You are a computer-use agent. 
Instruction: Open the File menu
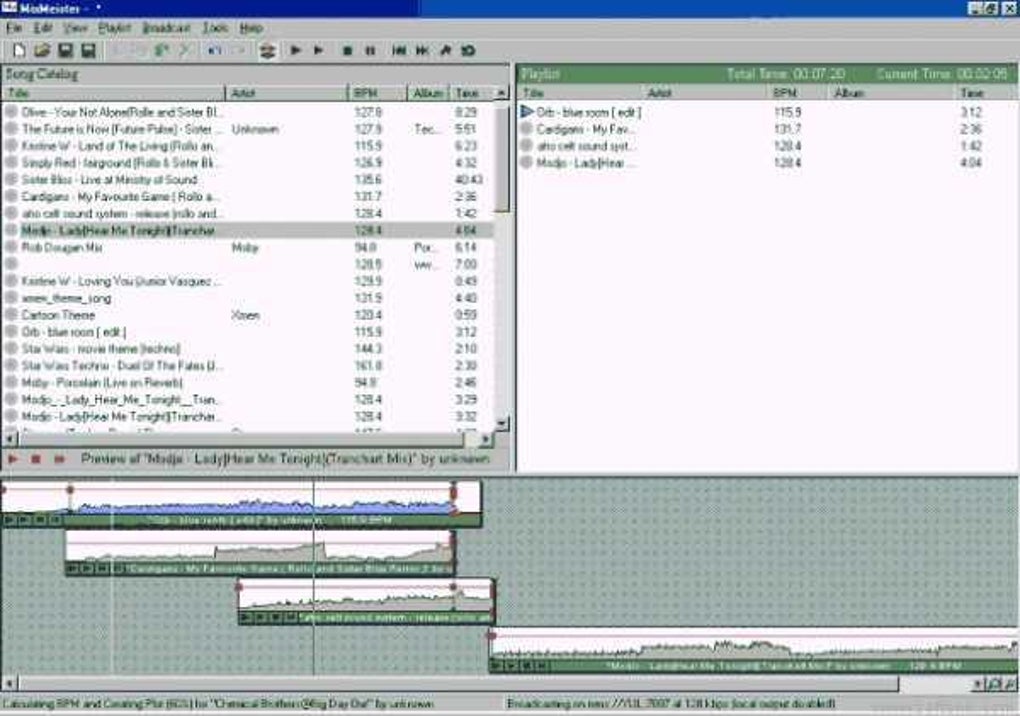[14, 28]
